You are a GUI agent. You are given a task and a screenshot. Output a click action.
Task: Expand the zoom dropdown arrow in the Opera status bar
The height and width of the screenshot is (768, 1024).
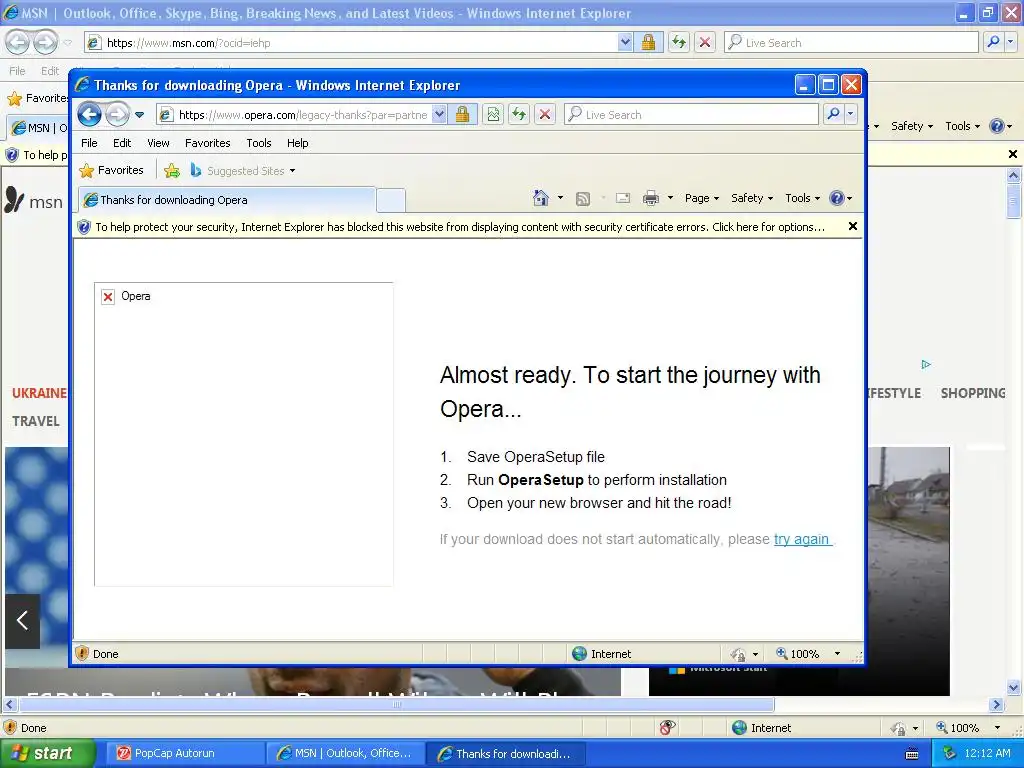(837, 654)
